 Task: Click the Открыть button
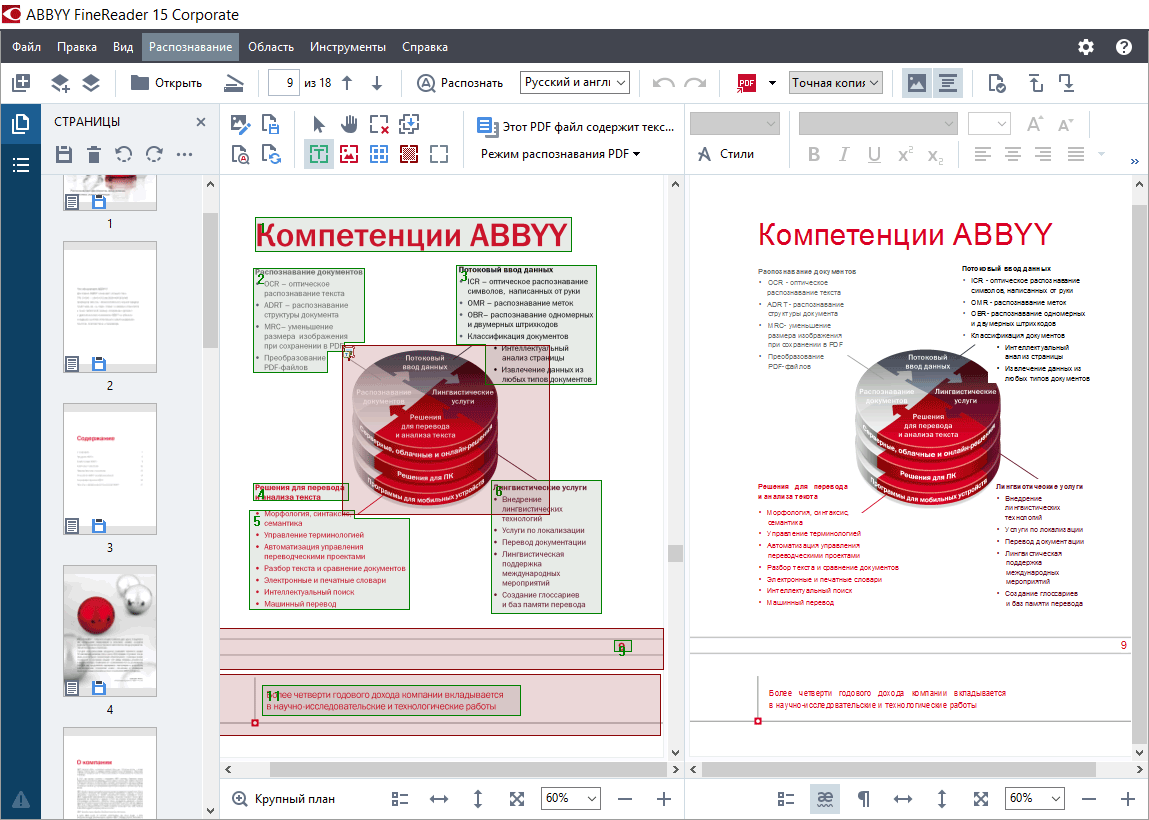pos(167,83)
